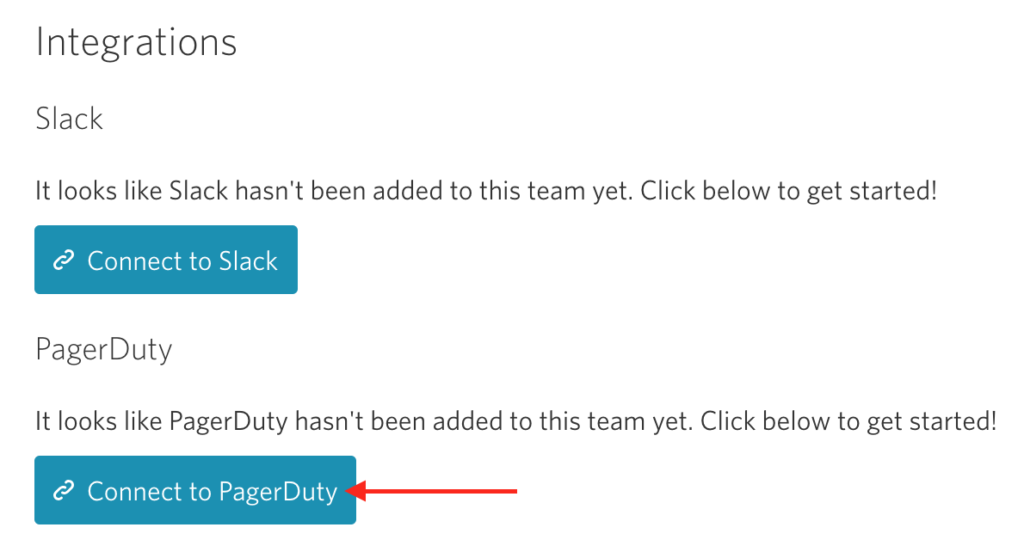The height and width of the screenshot is (552, 1024).
Task: Click the Slack section heading
Action: click(69, 119)
